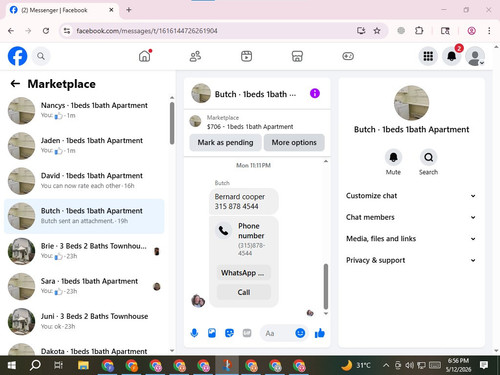
Task: Open Windows Task View
Action: point(59,365)
